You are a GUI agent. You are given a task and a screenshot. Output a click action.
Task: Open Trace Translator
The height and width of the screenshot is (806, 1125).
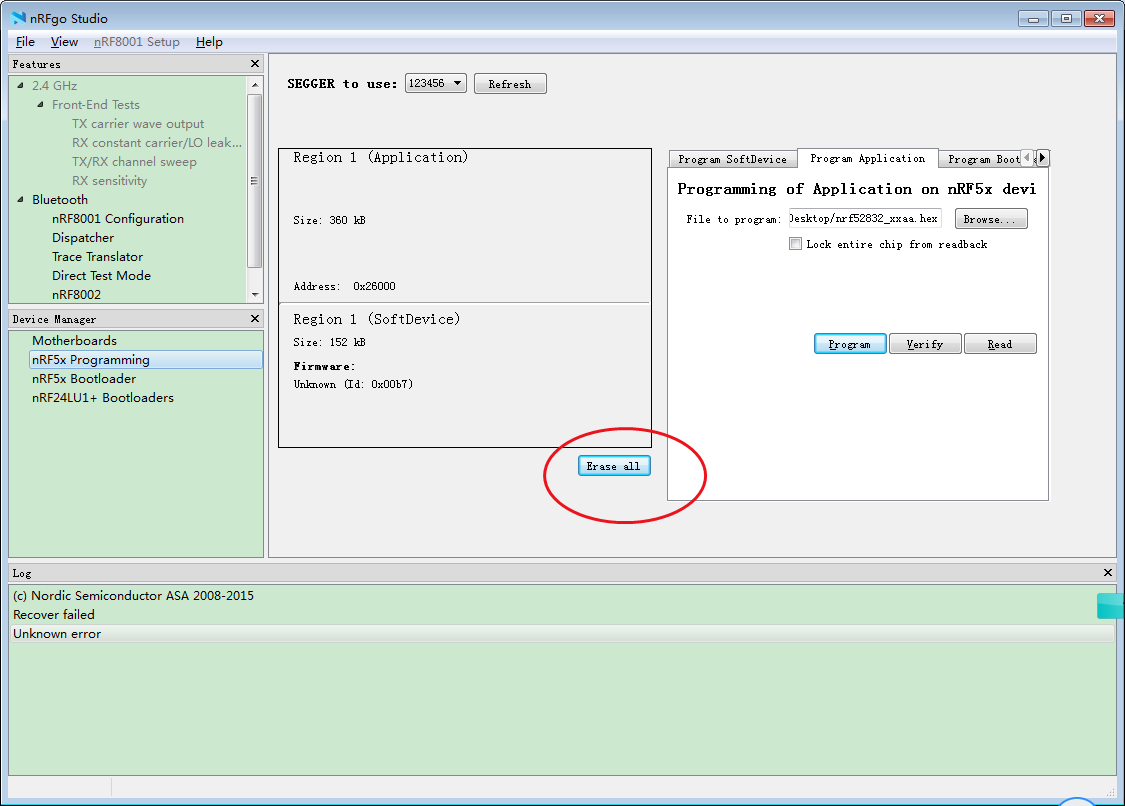point(97,256)
